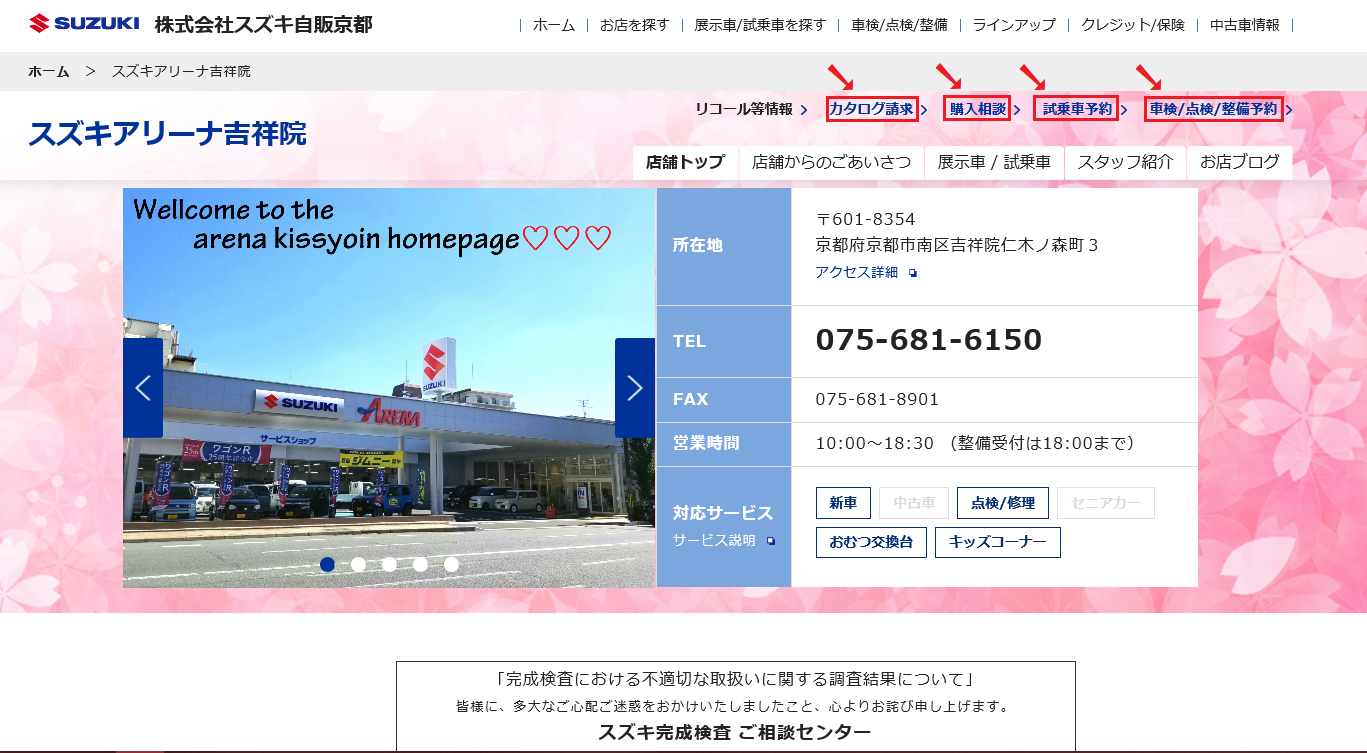
Task: Open 展示車/試乗車を探す menu item
Action: click(x=760, y=25)
